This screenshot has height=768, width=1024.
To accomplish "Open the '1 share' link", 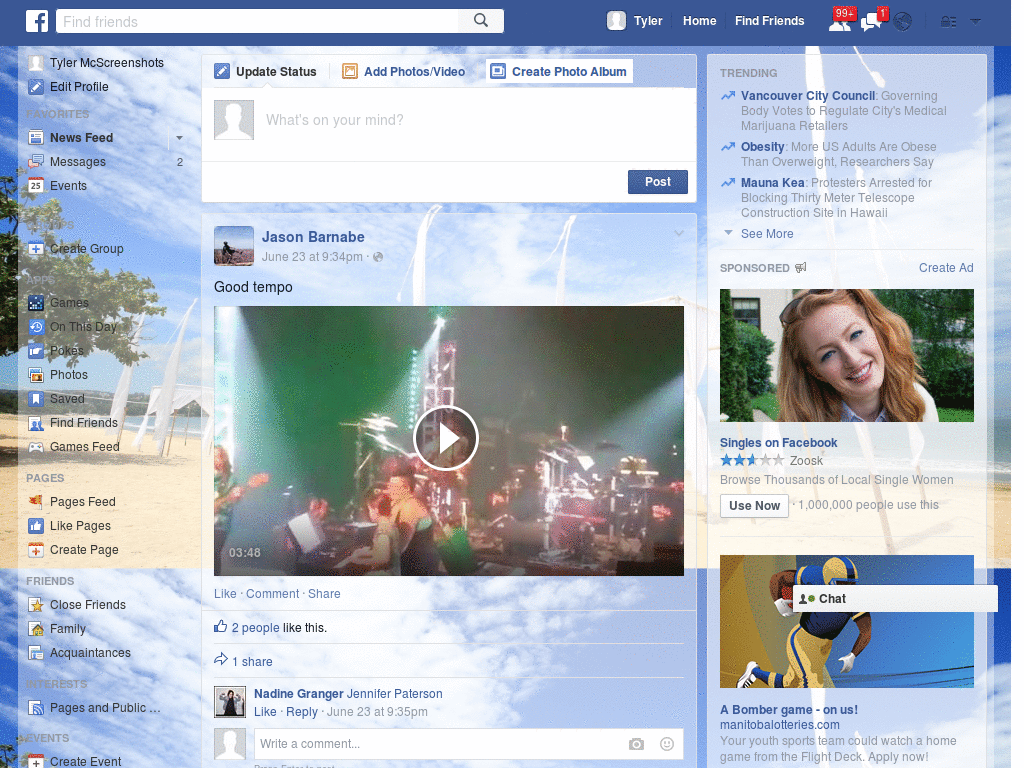I will (x=252, y=662).
